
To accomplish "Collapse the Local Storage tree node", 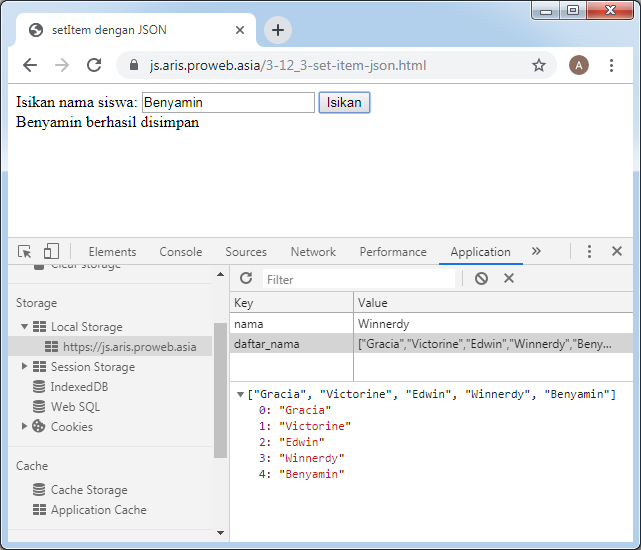I will click(x=24, y=326).
